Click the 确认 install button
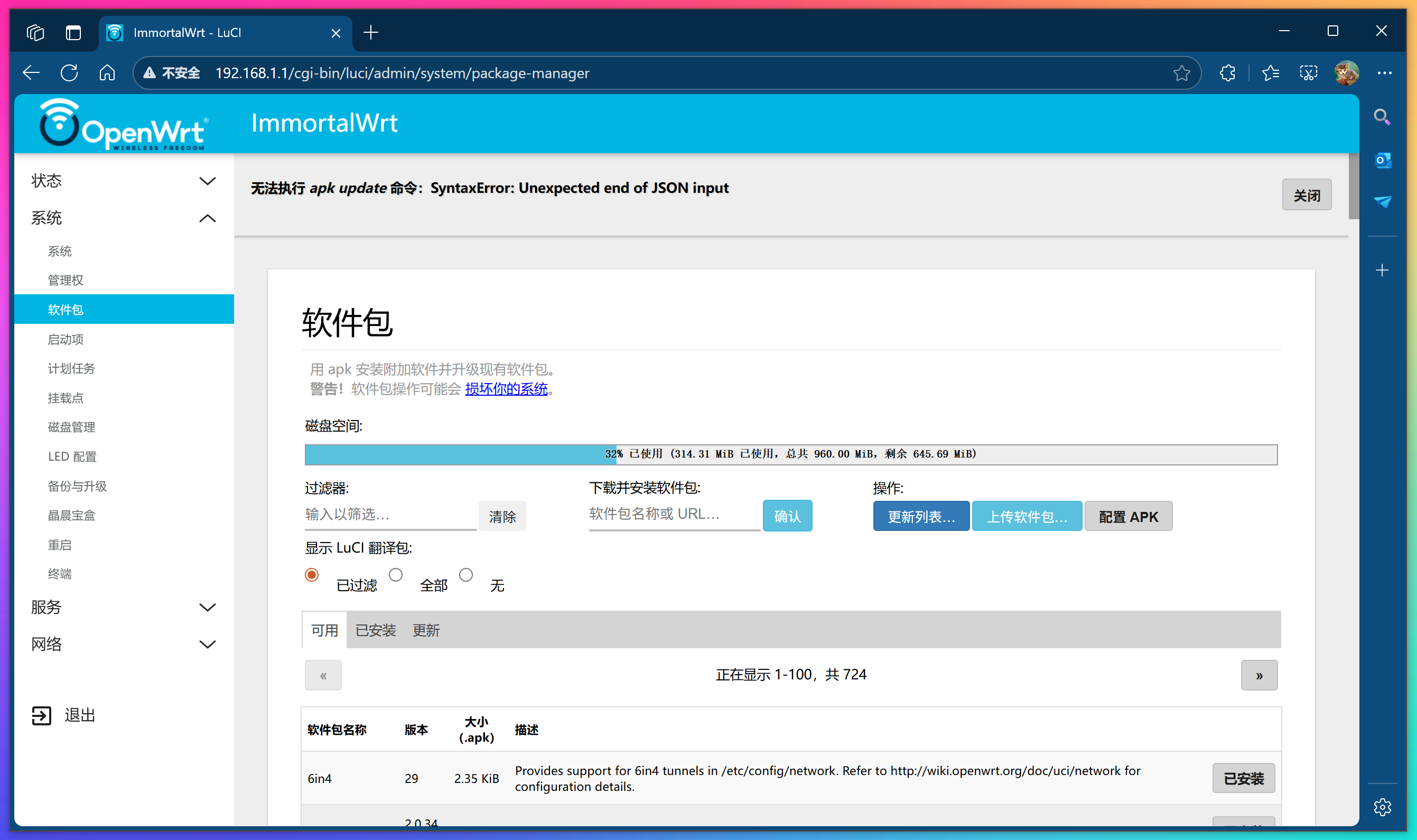The height and width of the screenshot is (840, 1417). pos(787,516)
